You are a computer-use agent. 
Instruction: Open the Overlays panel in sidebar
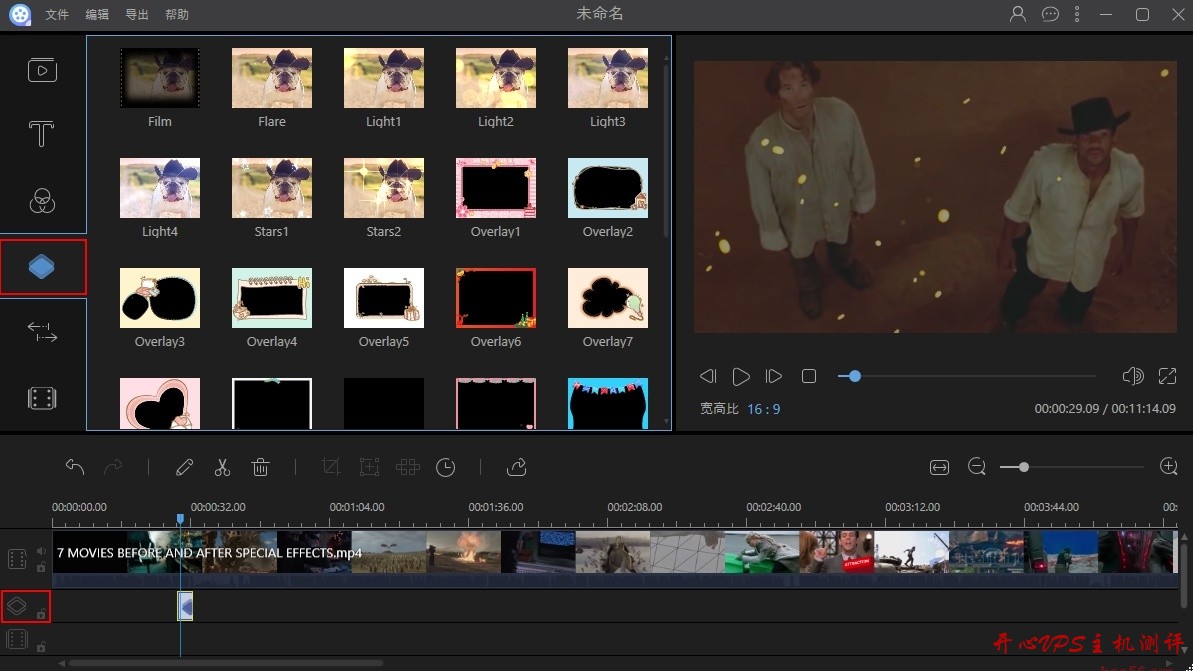tap(42, 267)
